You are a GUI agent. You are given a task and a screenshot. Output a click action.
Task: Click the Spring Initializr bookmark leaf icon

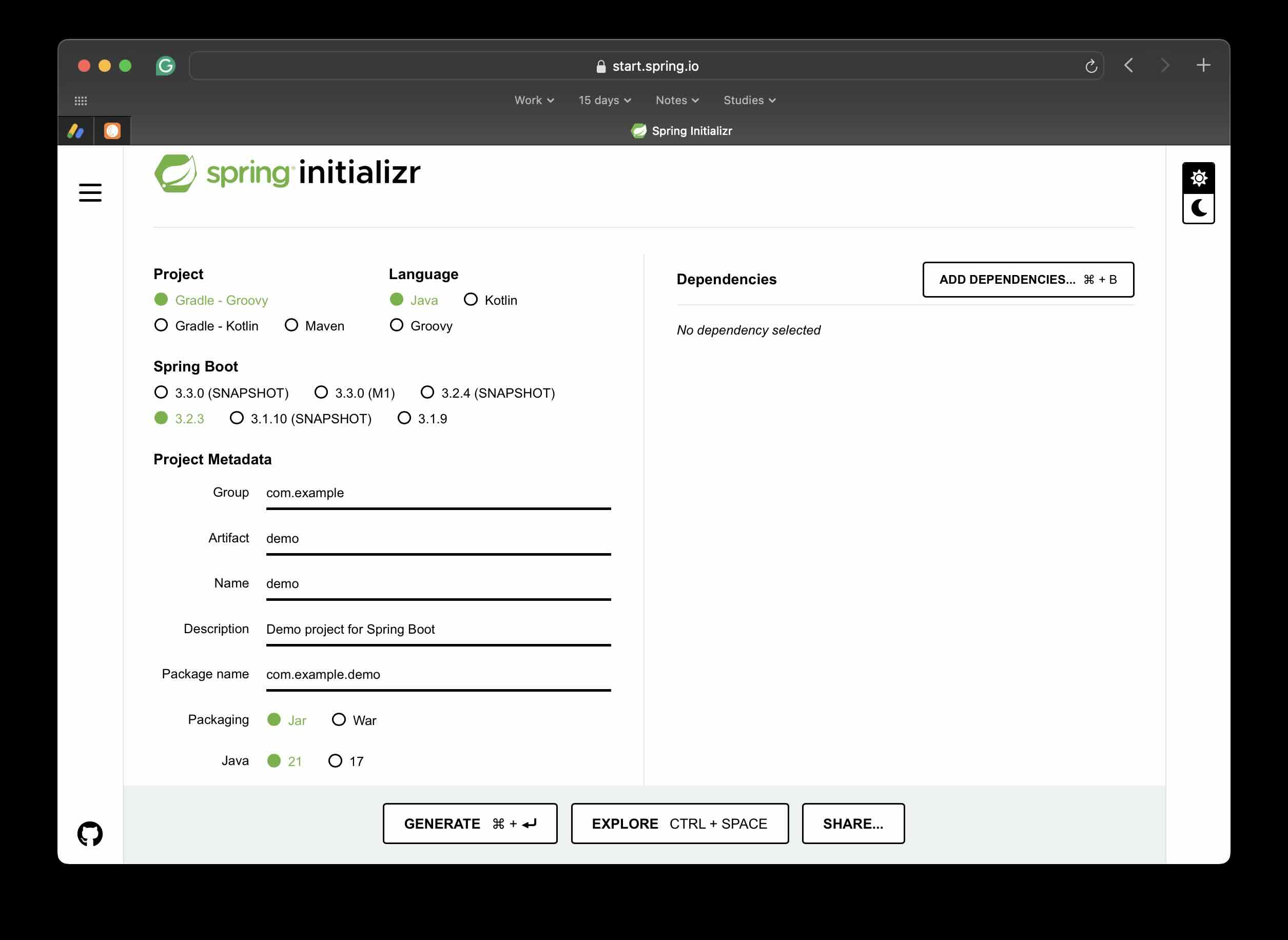(639, 130)
